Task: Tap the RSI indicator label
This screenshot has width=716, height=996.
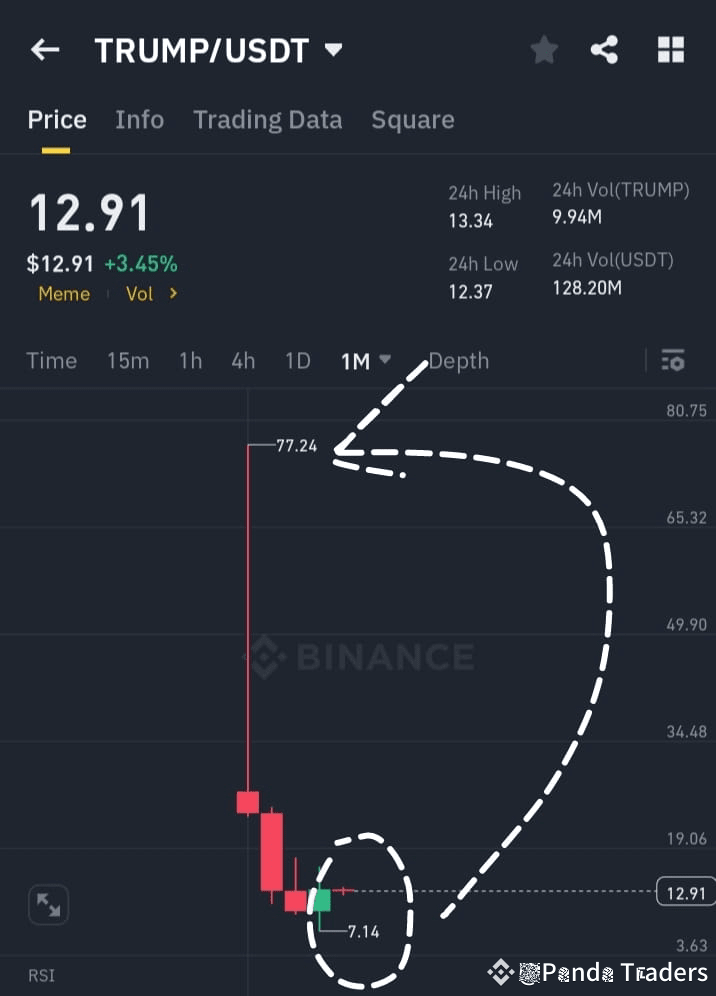Action: [x=41, y=975]
